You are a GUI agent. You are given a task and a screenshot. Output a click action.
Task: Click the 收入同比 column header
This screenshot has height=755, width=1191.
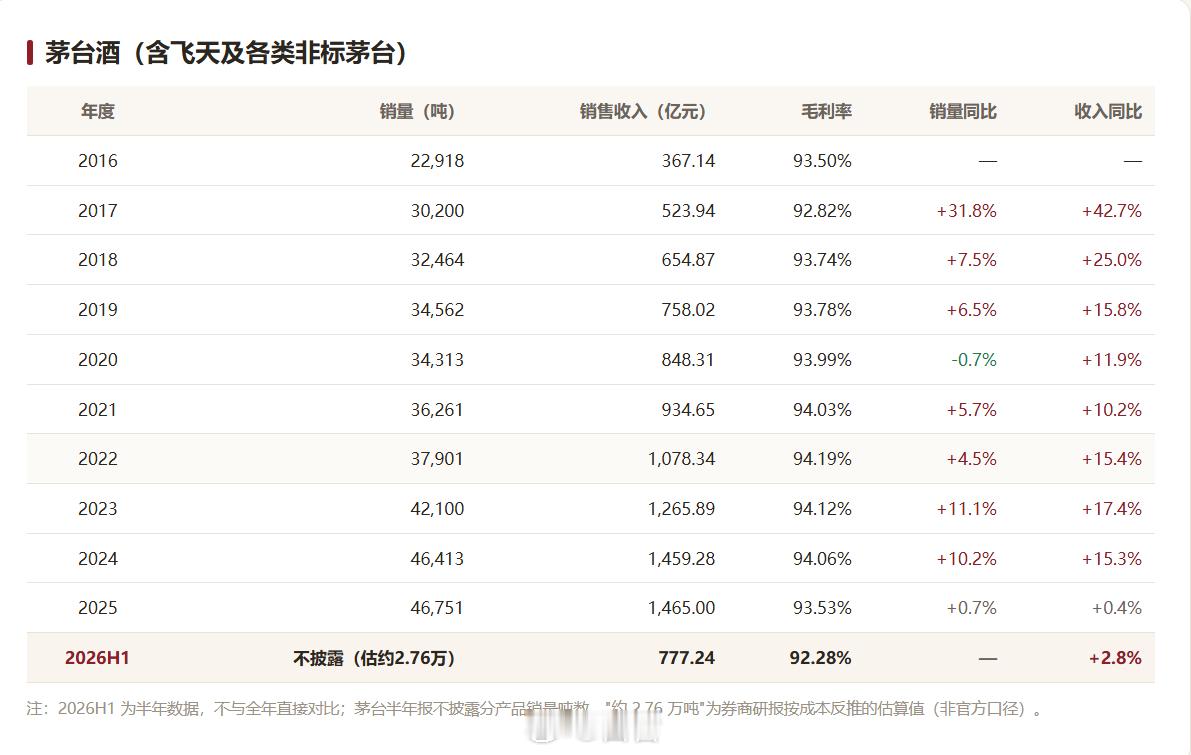coord(1107,112)
